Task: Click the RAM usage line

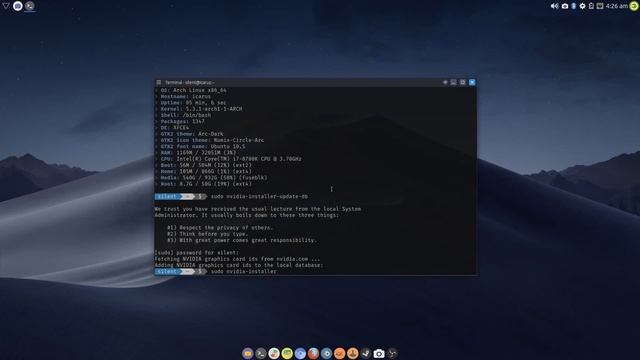Action: point(198,153)
